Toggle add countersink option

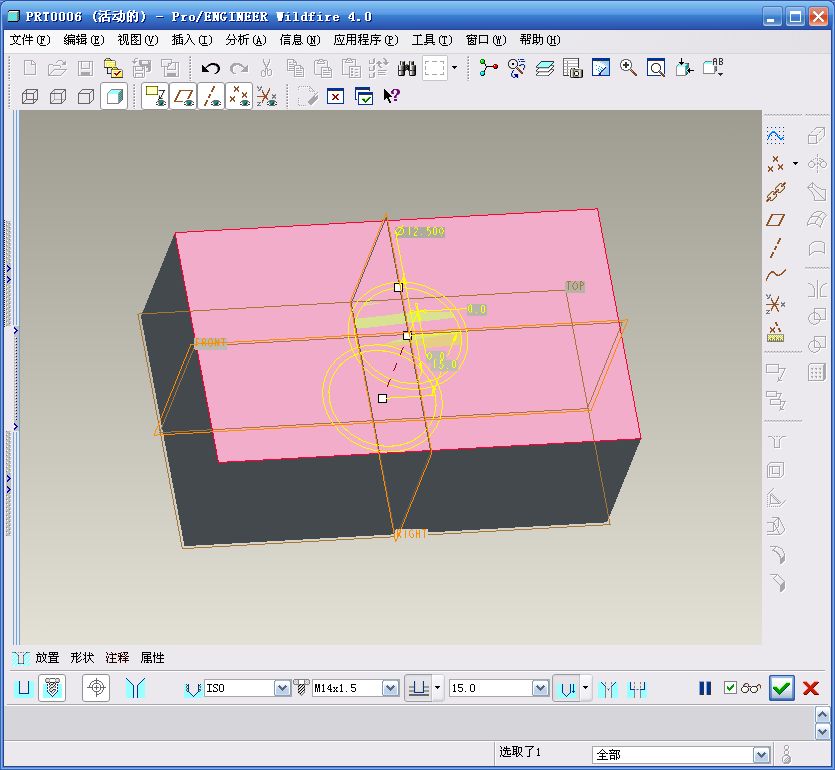(x=608, y=689)
